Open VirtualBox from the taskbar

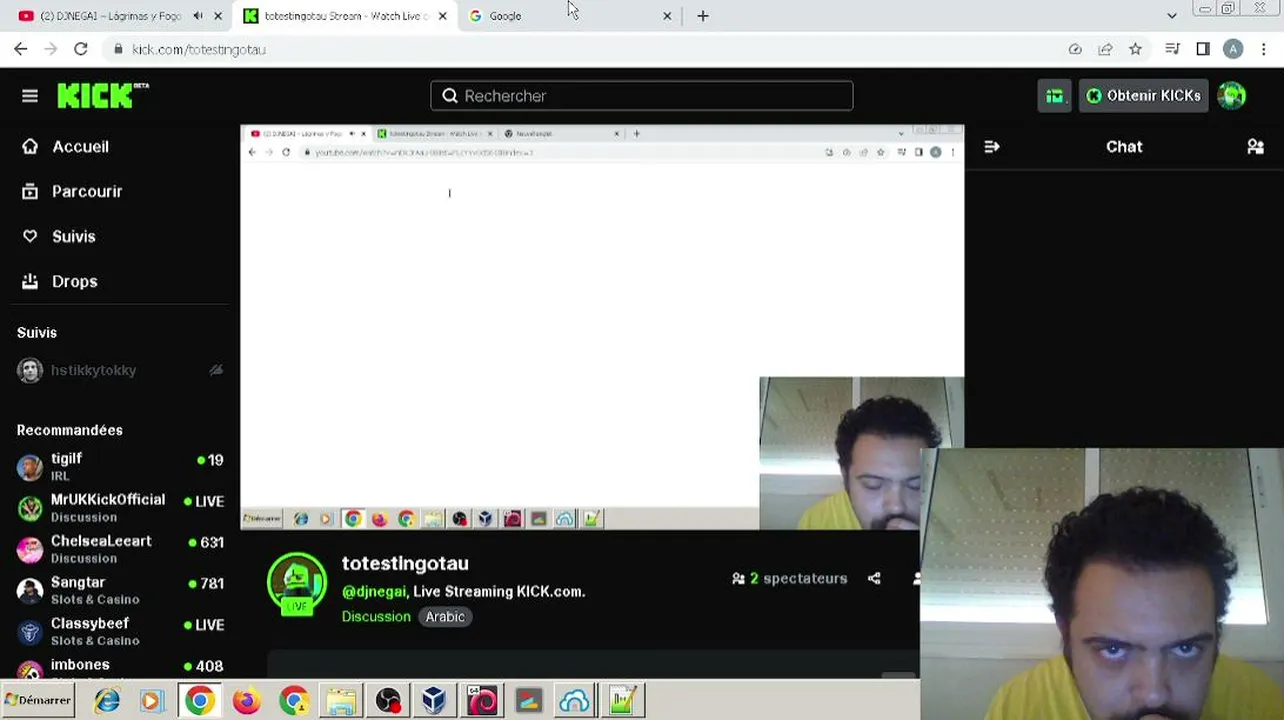(x=434, y=701)
